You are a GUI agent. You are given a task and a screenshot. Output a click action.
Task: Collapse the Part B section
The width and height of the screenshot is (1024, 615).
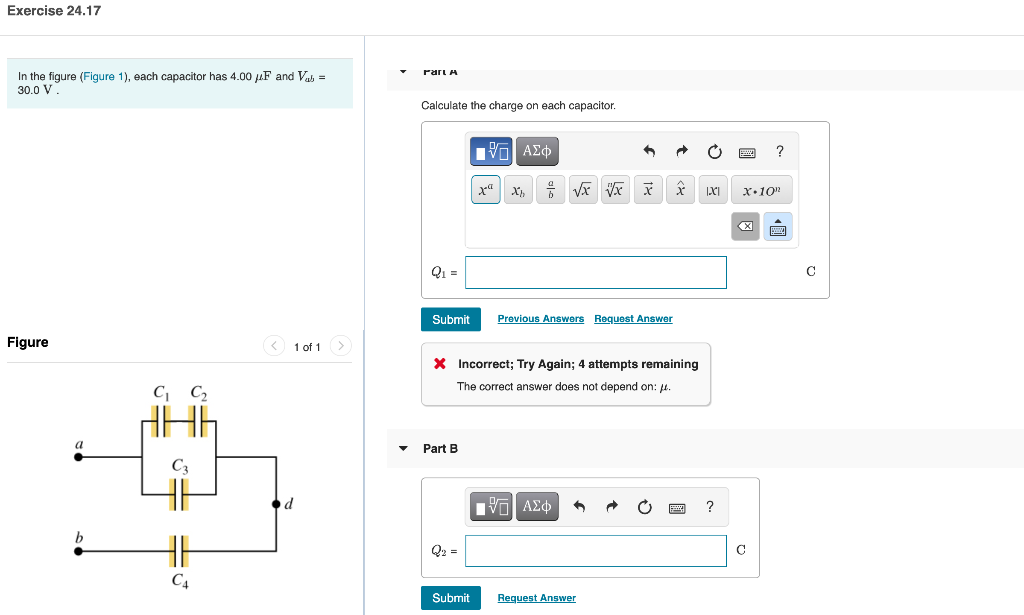(x=403, y=449)
